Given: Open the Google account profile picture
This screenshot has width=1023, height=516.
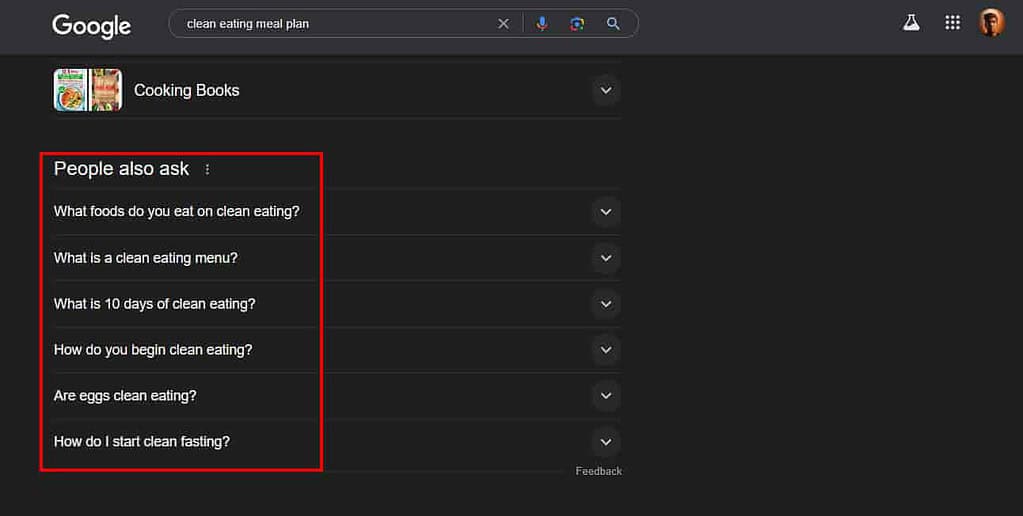Looking at the screenshot, I should tap(991, 23).
